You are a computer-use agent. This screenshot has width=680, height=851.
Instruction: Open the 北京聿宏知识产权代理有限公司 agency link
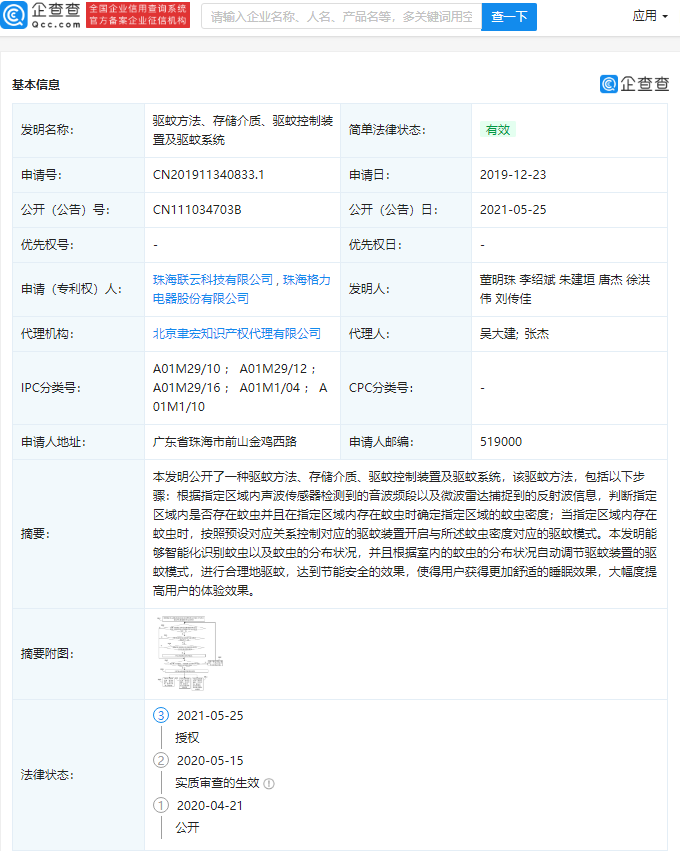[x=237, y=334]
